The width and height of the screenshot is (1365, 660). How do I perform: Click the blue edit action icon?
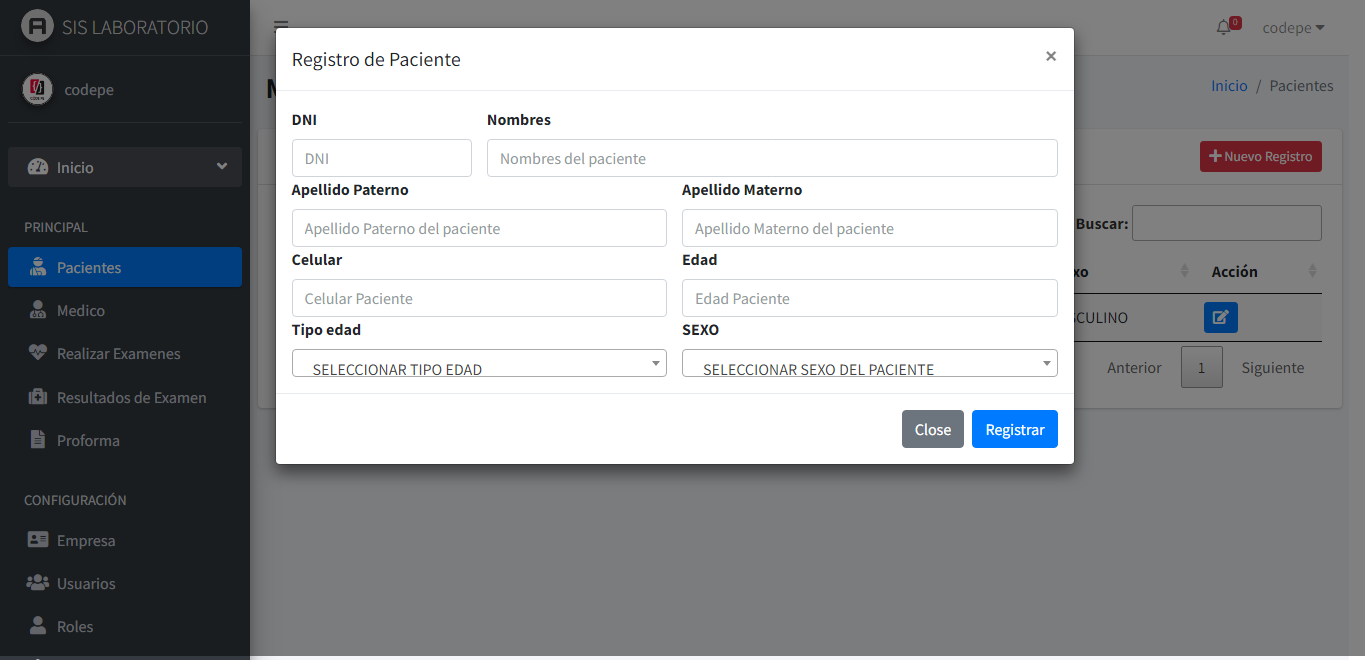pos(1221,318)
